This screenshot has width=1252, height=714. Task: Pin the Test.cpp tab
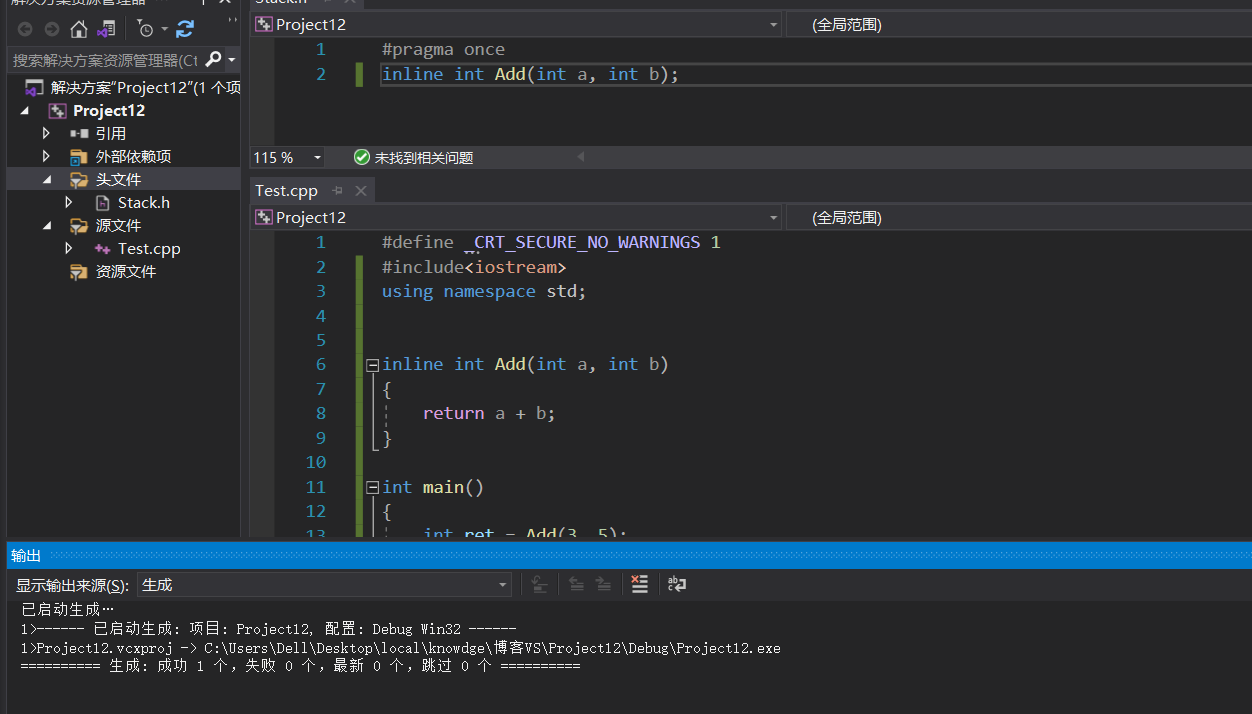pyautogui.click(x=338, y=190)
